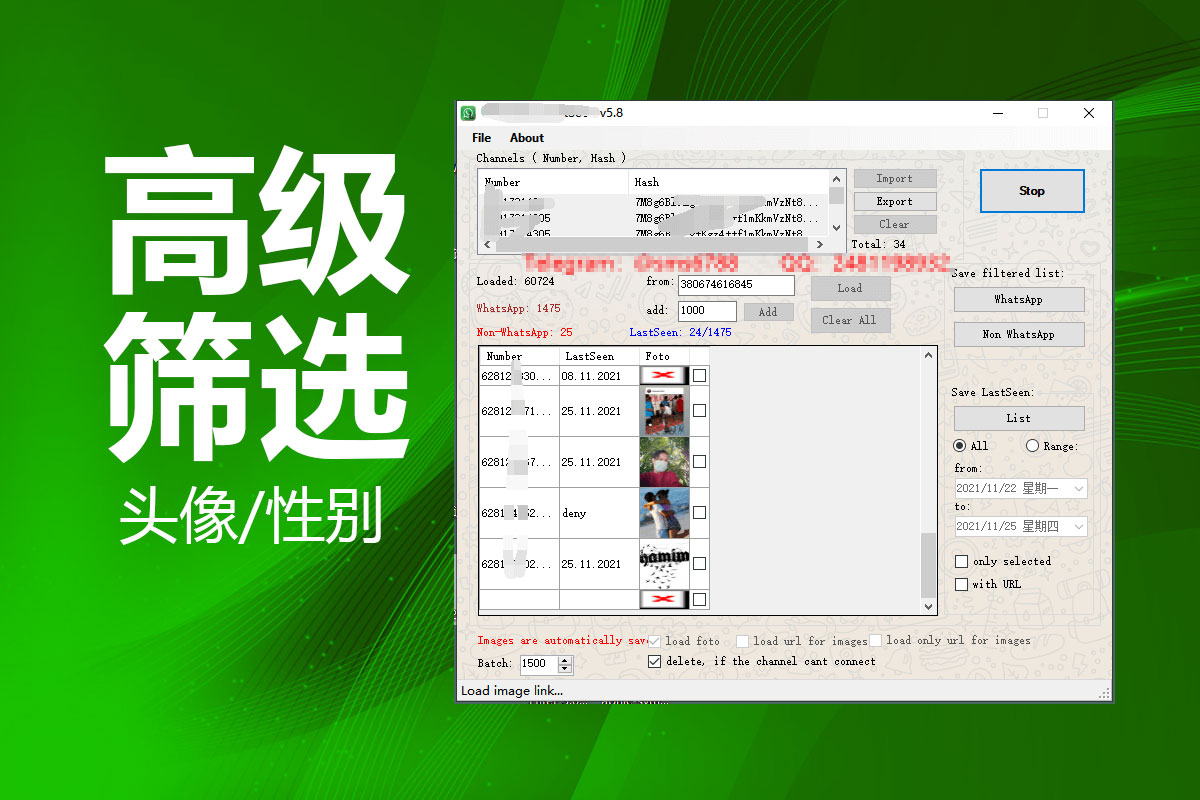Click the from number input field
The height and width of the screenshot is (800, 1200).
pos(736,285)
